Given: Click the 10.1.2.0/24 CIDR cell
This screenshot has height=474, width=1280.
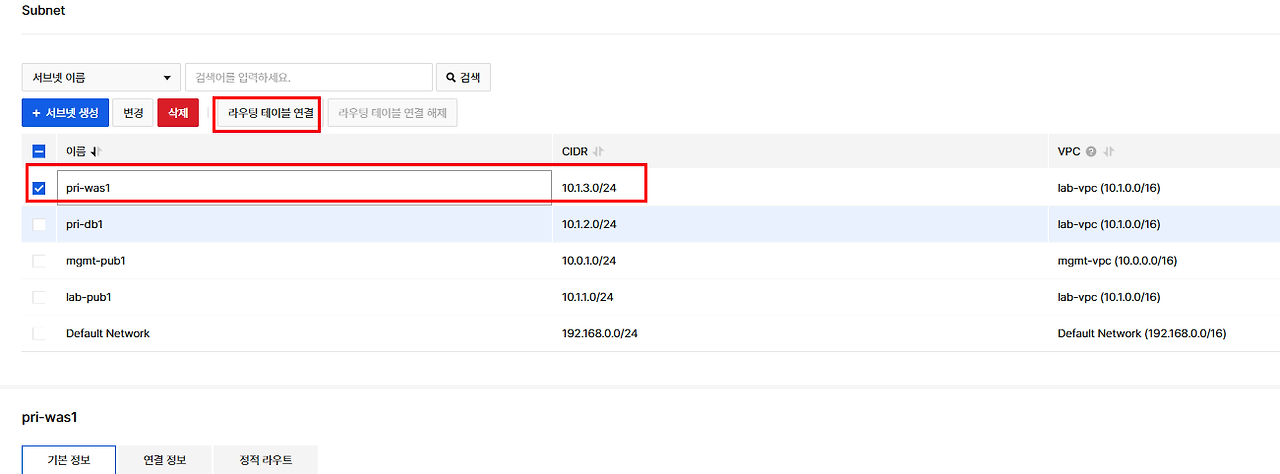Looking at the screenshot, I should click(589, 224).
